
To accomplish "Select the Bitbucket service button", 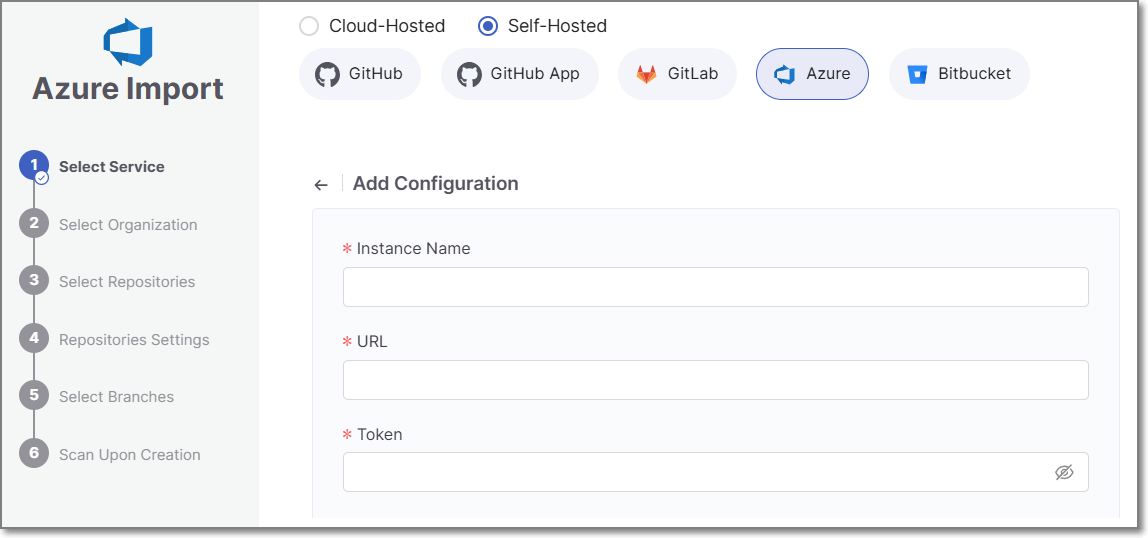I will pos(959,74).
